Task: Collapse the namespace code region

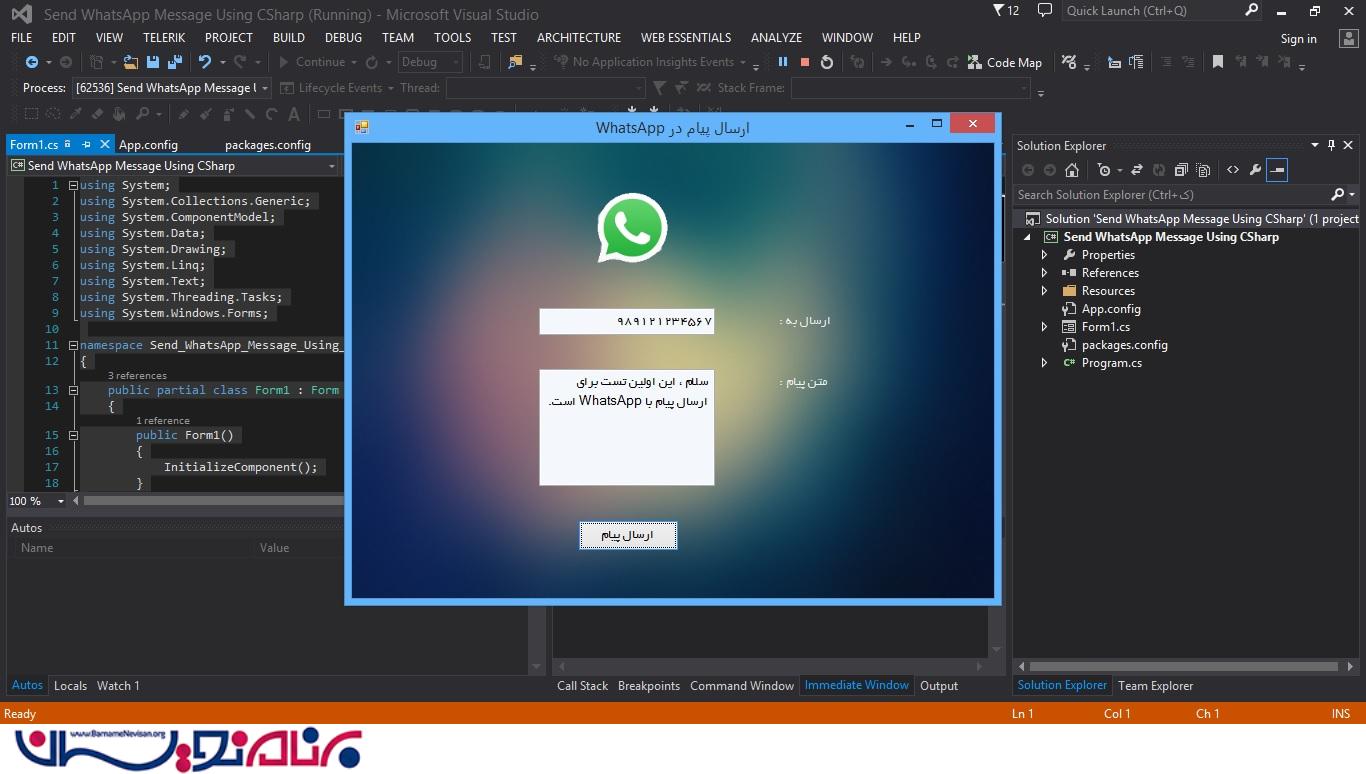Action: pos(73,345)
